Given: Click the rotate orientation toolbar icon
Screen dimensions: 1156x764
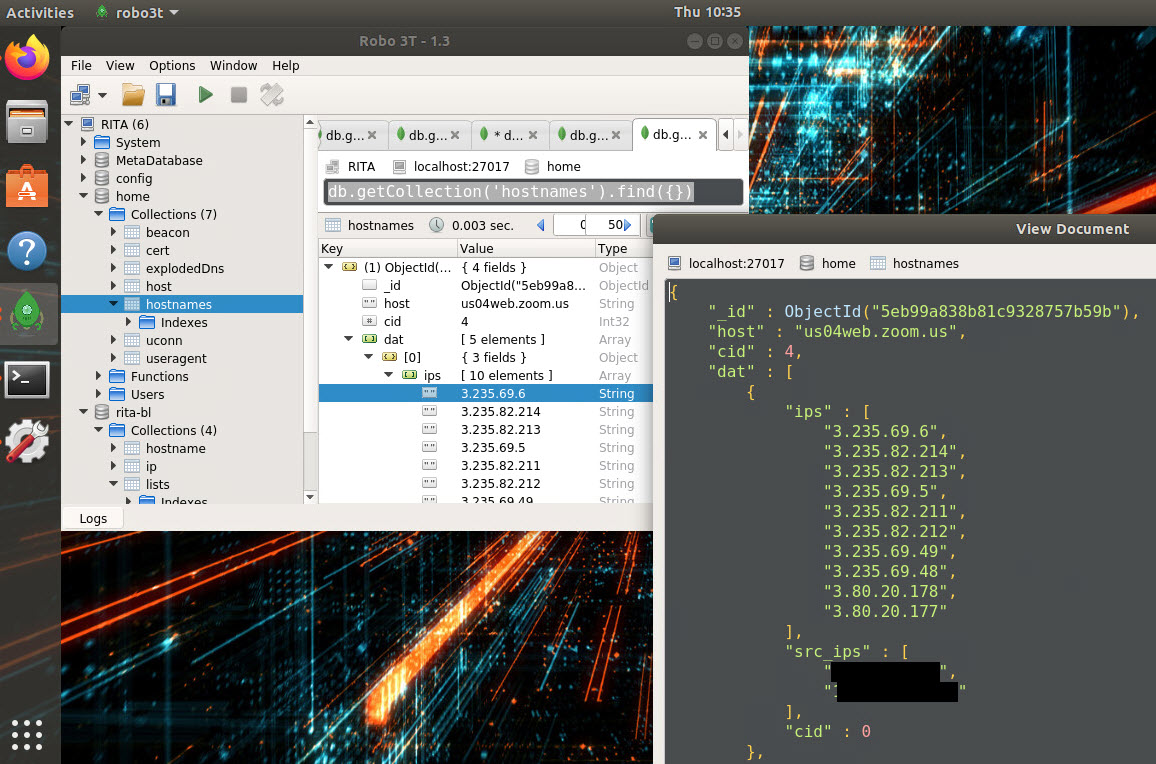Looking at the screenshot, I should coord(272,95).
